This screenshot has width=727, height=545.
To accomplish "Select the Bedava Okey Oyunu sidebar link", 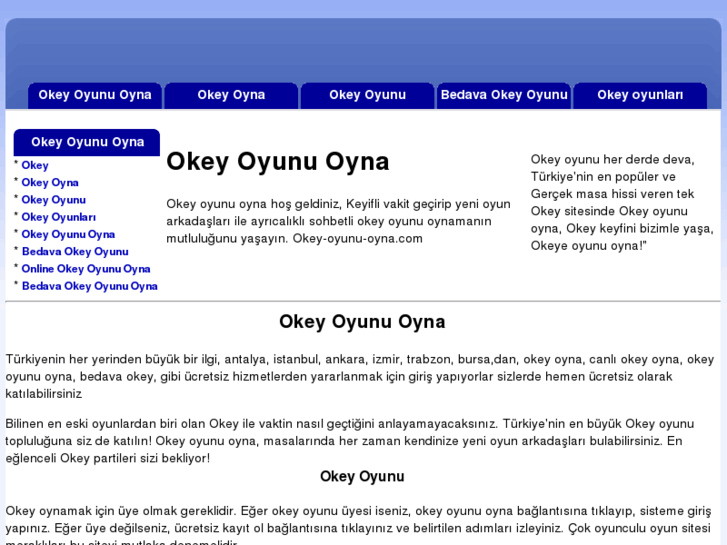I will [75, 251].
